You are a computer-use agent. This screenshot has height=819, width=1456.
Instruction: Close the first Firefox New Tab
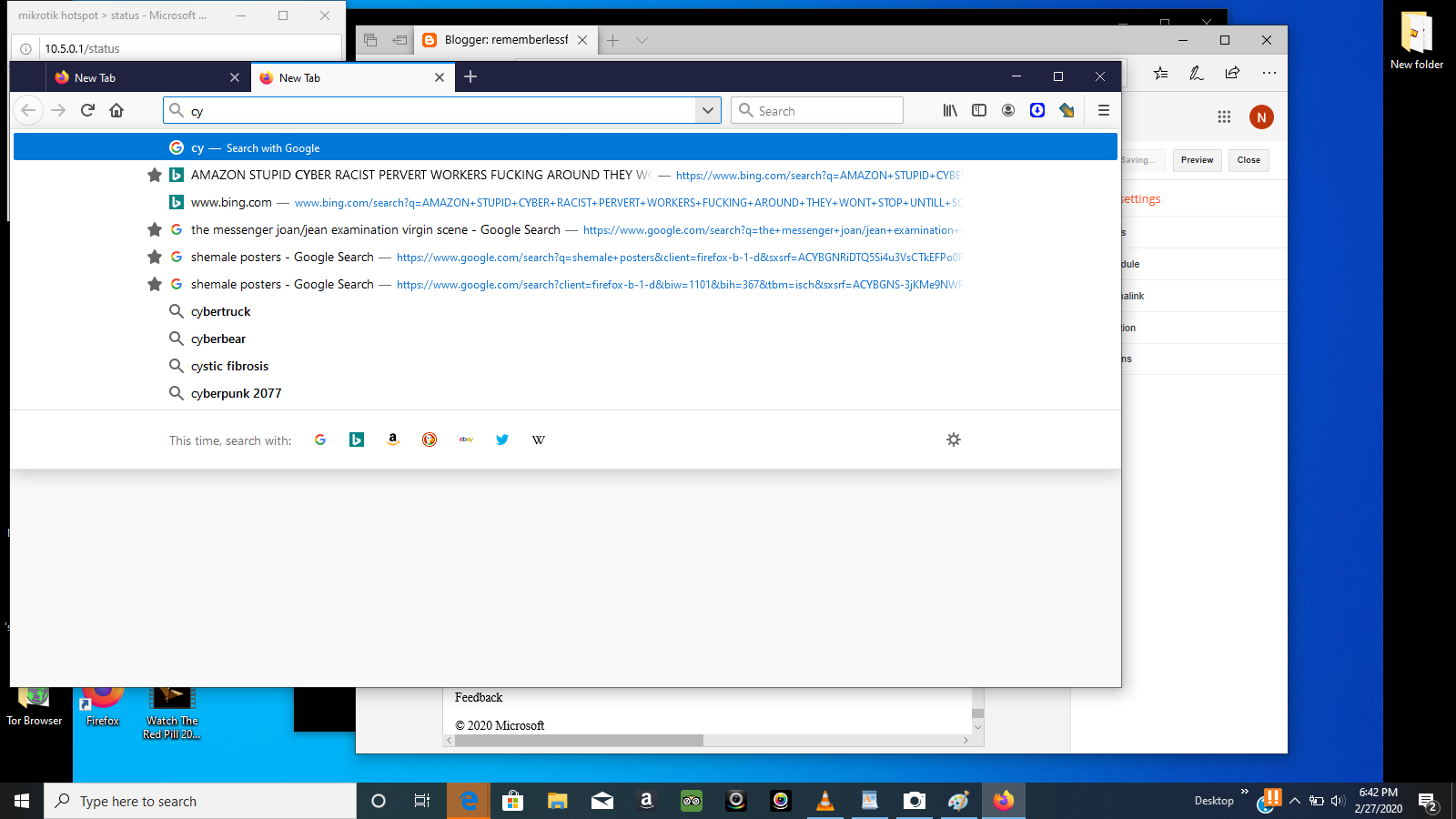[235, 77]
